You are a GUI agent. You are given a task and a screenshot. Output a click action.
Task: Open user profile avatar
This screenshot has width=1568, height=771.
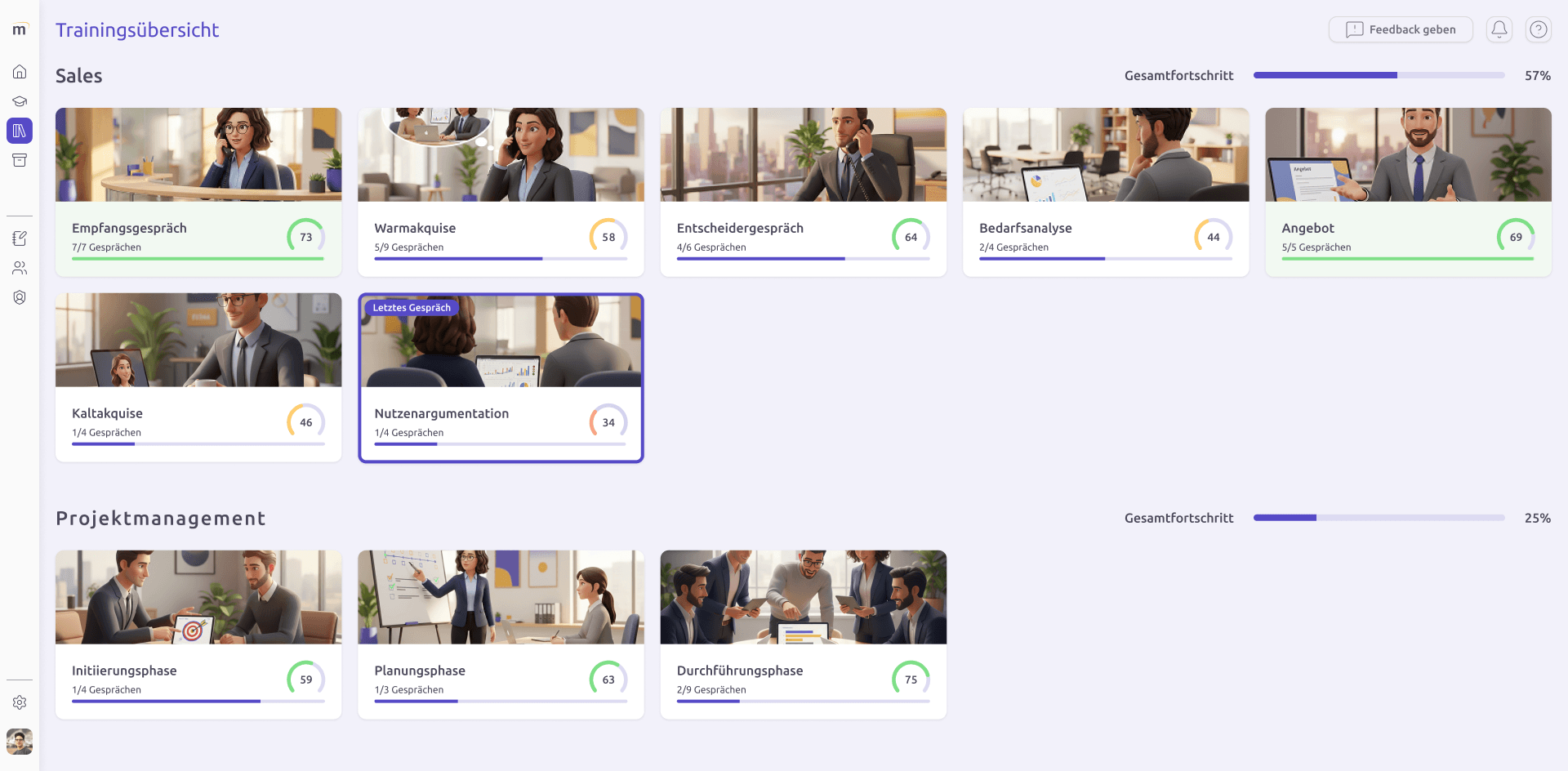coord(20,742)
